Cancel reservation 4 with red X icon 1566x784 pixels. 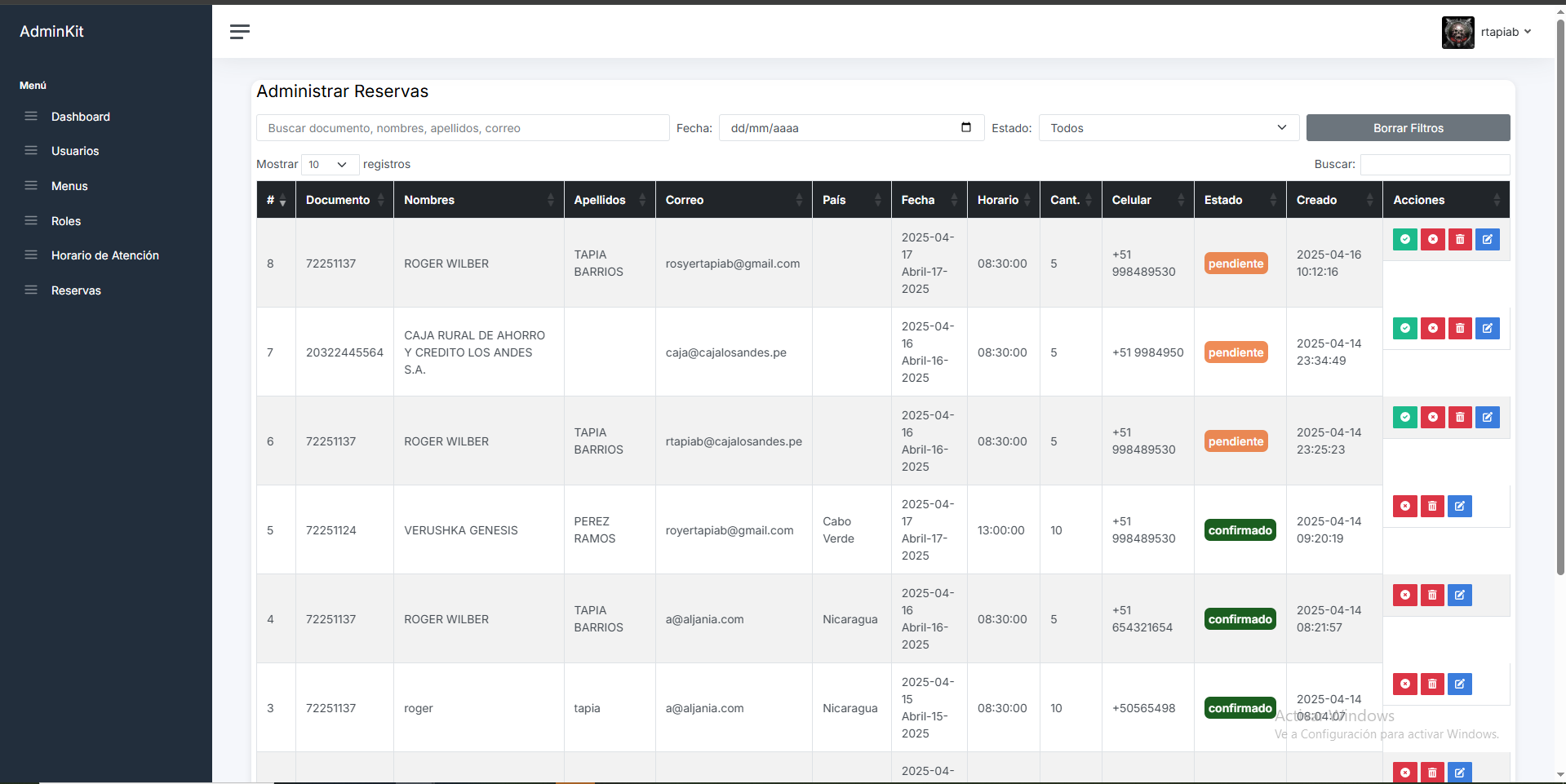point(1404,595)
